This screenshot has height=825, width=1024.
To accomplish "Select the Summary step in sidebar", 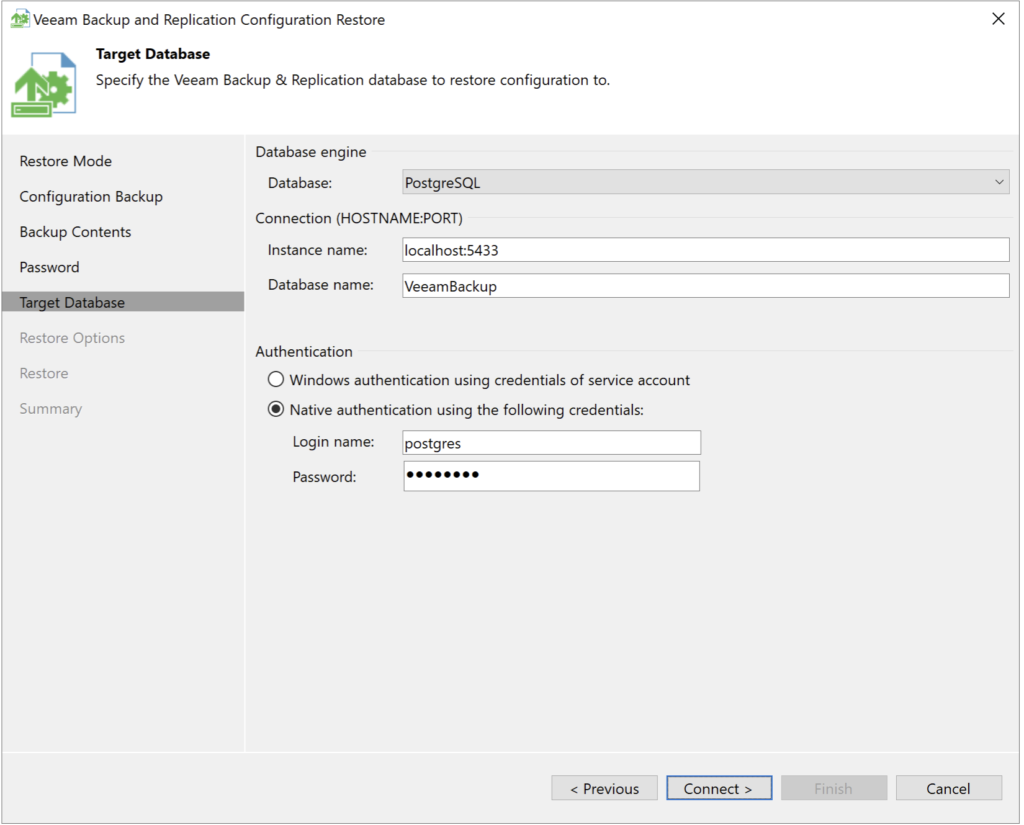I will (x=50, y=408).
